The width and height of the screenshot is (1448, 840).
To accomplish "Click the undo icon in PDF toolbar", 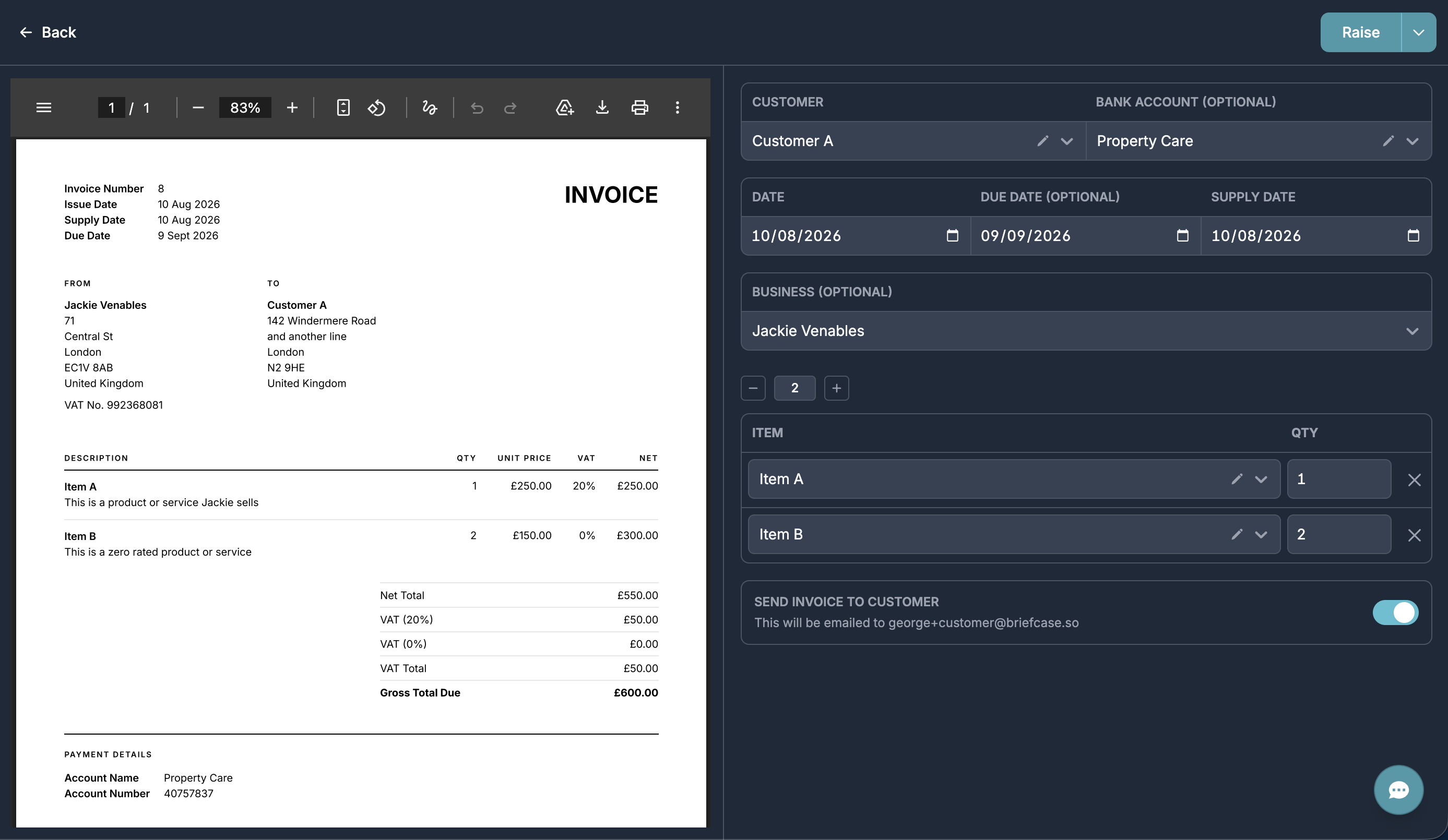I will [477, 107].
